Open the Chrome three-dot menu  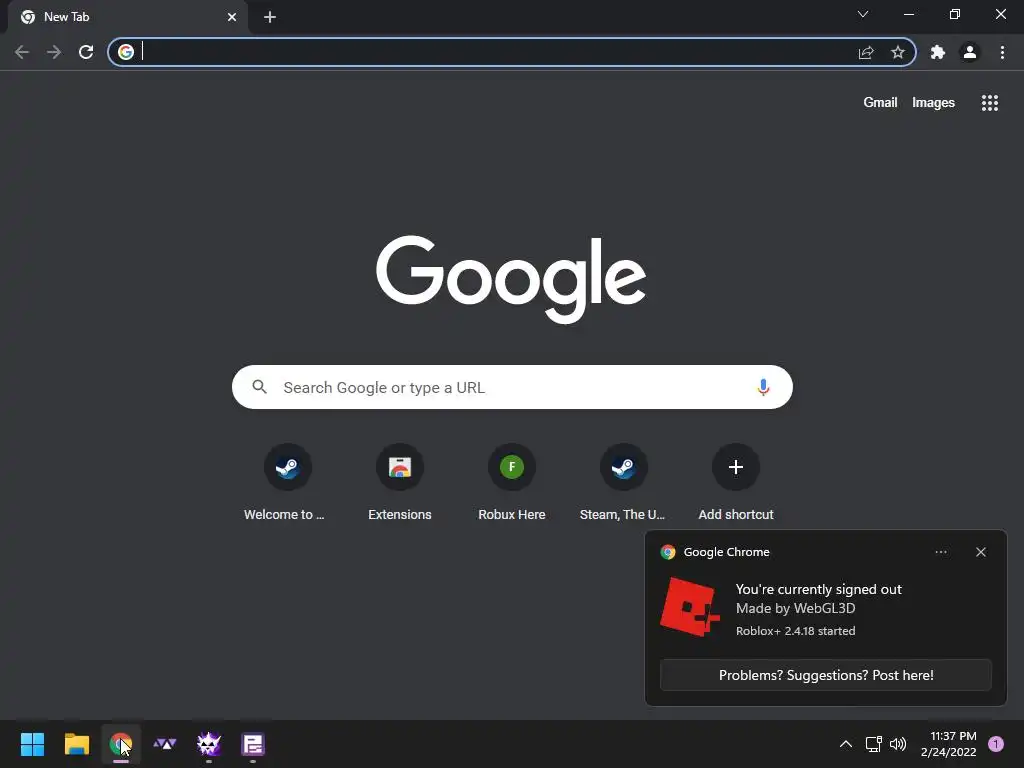point(1002,52)
